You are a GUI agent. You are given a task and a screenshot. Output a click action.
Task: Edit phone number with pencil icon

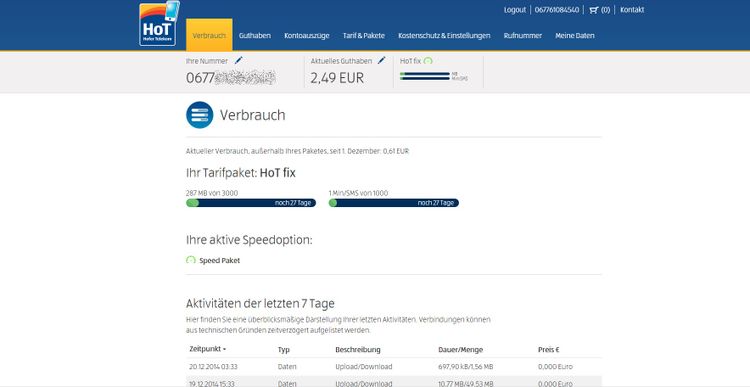239,60
